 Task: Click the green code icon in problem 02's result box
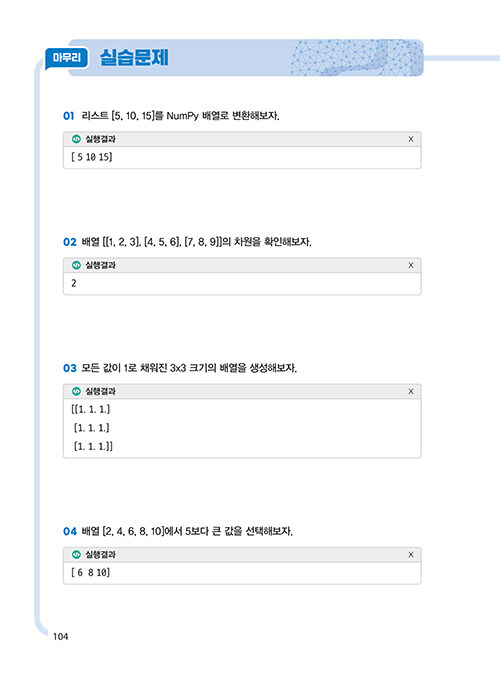76,265
